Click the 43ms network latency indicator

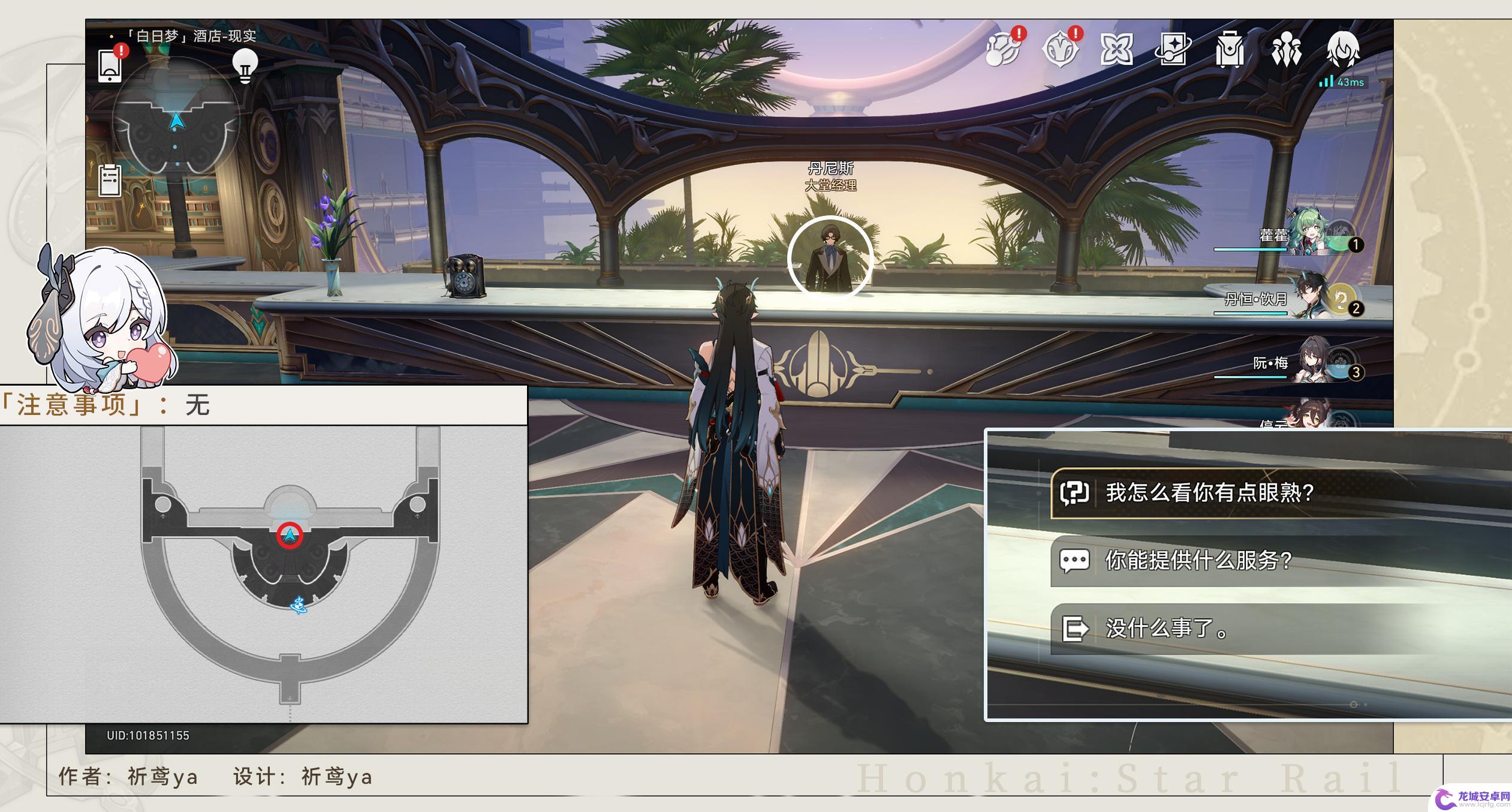[x=1342, y=82]
